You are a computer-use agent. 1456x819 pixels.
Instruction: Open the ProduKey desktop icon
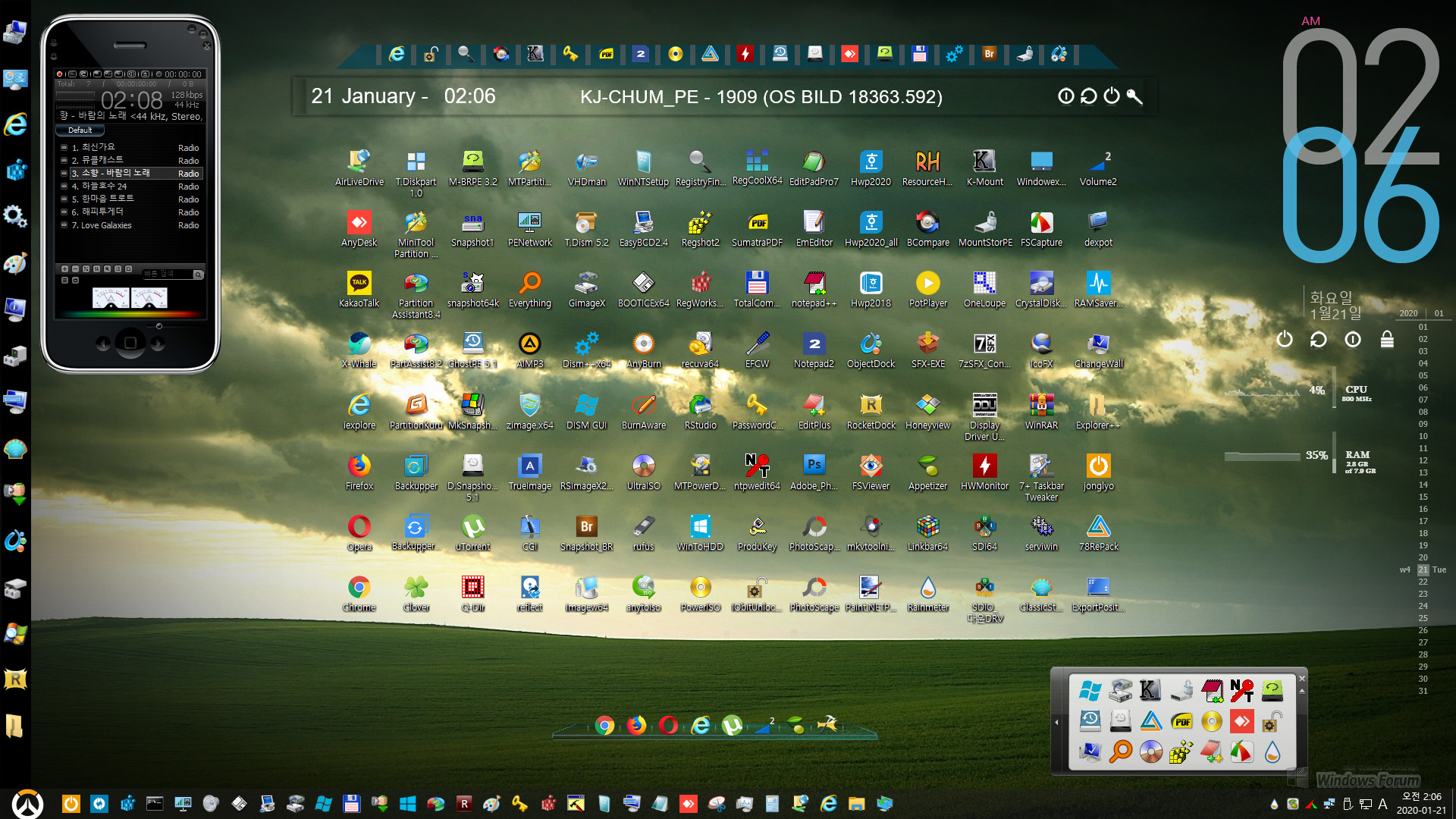[x=757, y=532]
